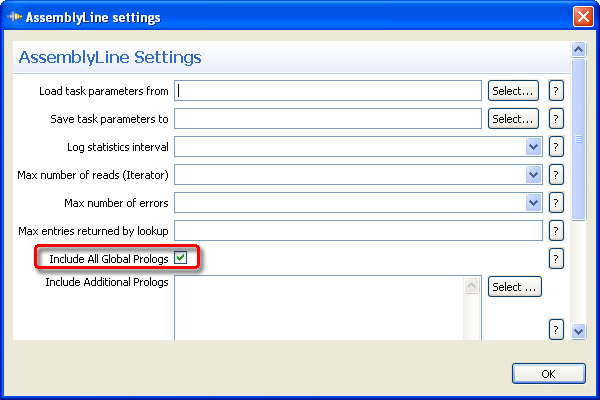Uncheck Include All Global Prologs checkbox

[180, 258]
